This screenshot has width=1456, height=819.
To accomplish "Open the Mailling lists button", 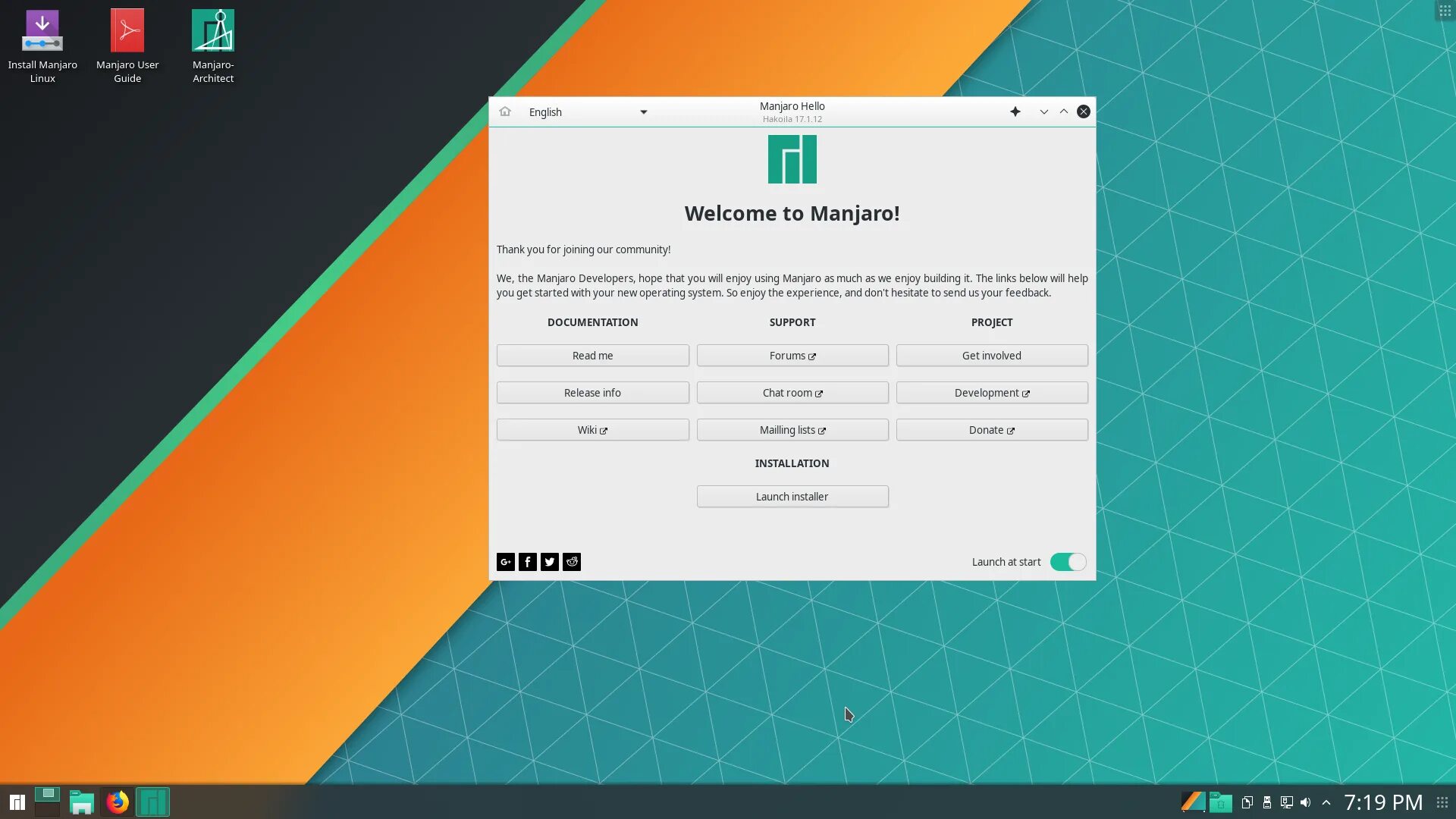I will click(x=792, y=430).
